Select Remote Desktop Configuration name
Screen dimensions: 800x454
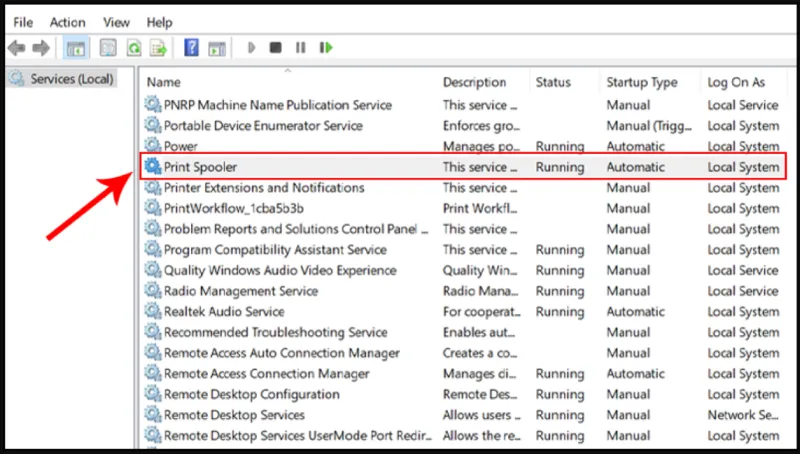coord(252,394)
